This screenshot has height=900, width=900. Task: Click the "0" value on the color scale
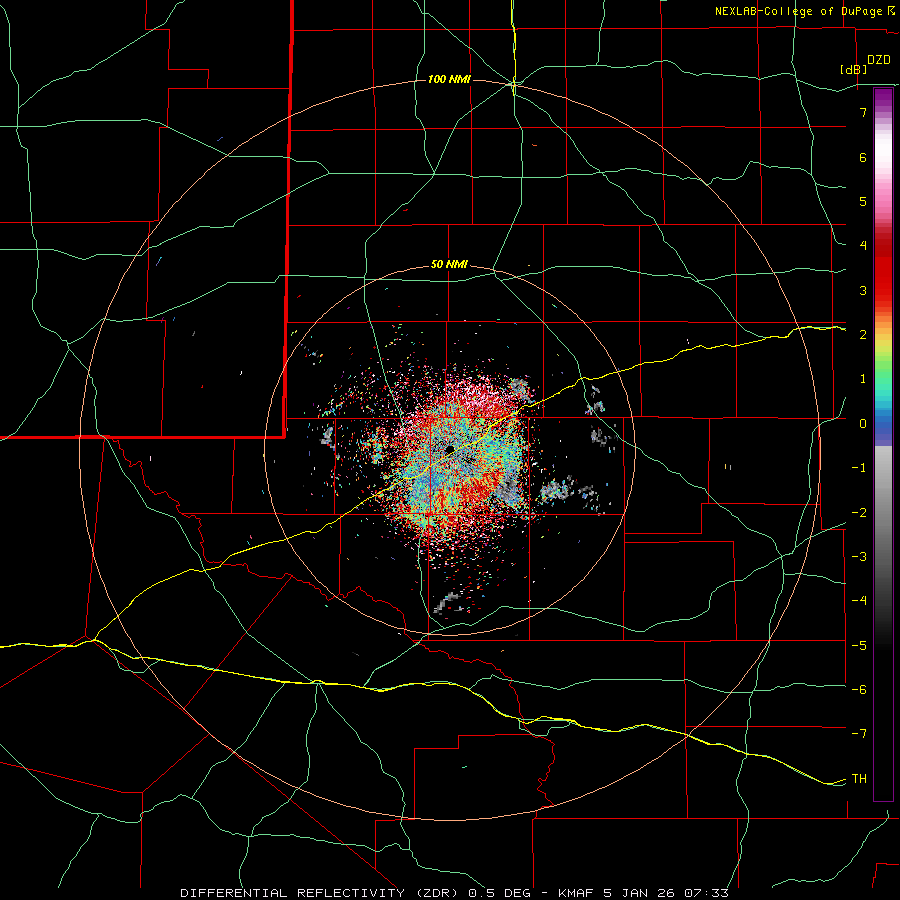pos(863,424)
